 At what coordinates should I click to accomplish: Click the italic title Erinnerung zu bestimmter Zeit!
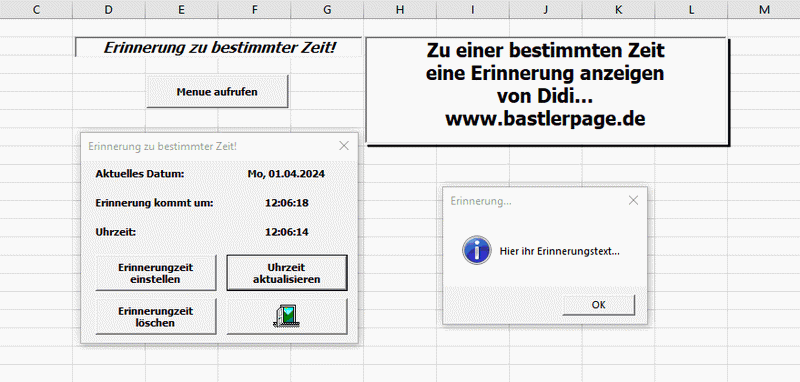[x=220, y=47]
